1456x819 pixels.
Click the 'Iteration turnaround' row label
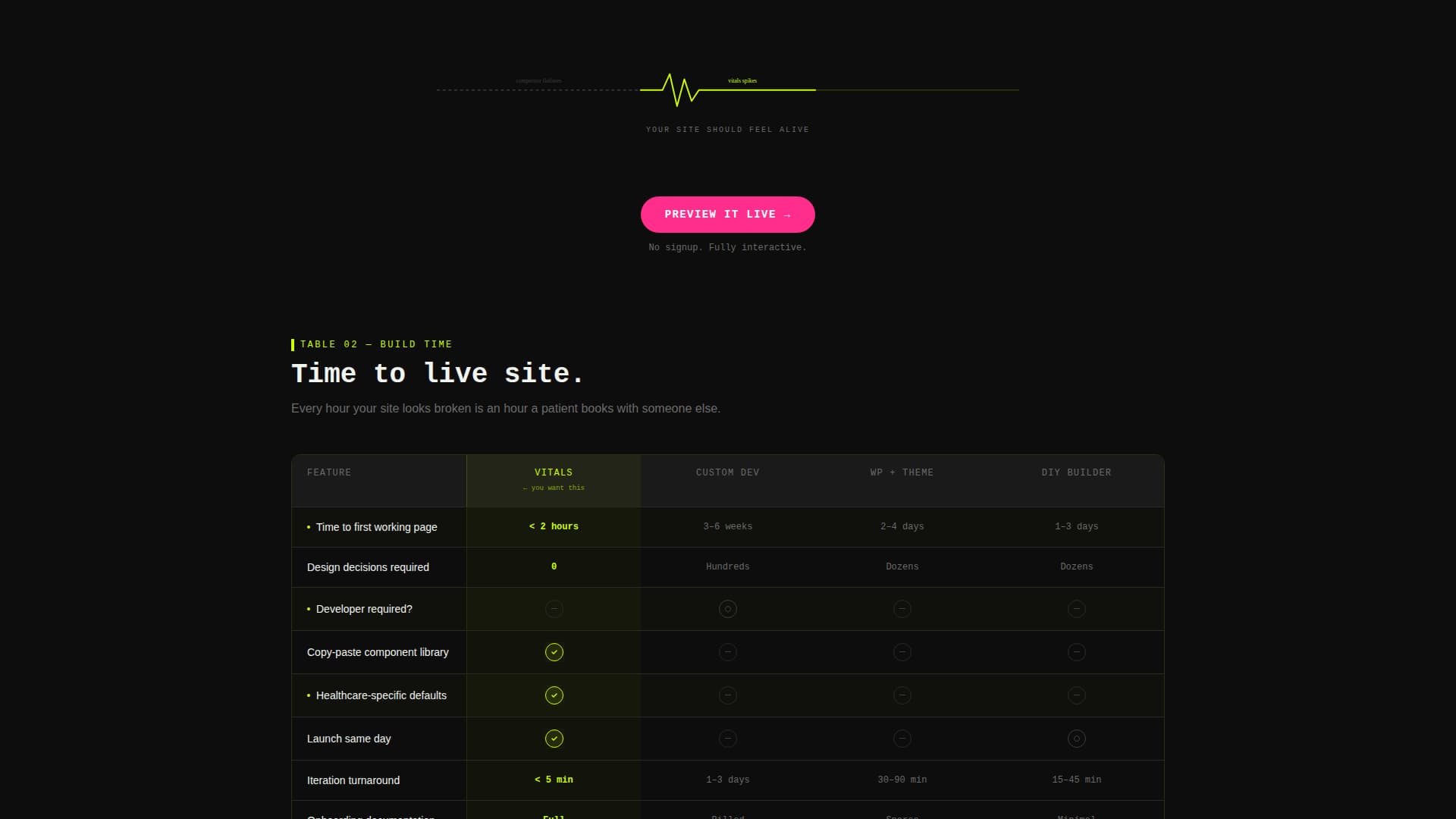[353, 780]
